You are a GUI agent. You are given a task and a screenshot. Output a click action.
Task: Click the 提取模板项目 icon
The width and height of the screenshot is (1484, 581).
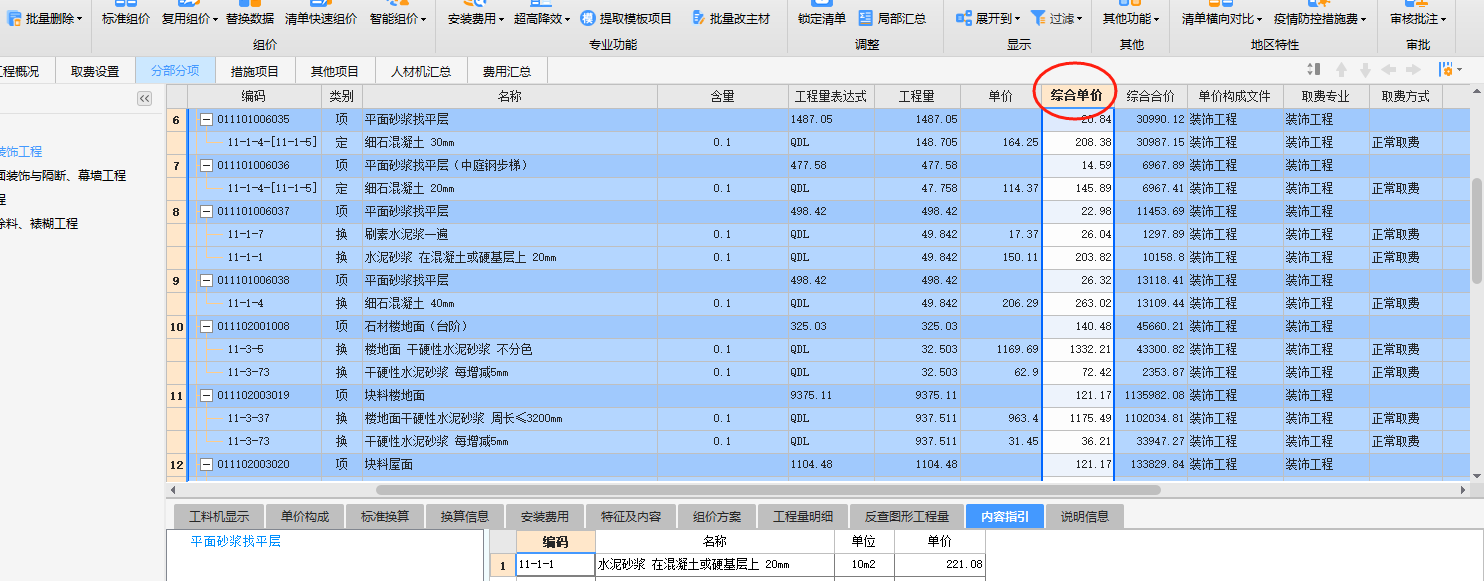point(587,19)
